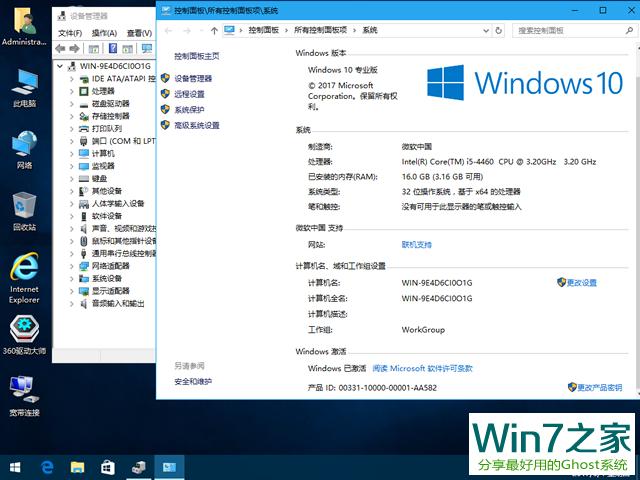Click Device Manager back arrow toolbar icon

pyautogui.click(x=60, y=49)
